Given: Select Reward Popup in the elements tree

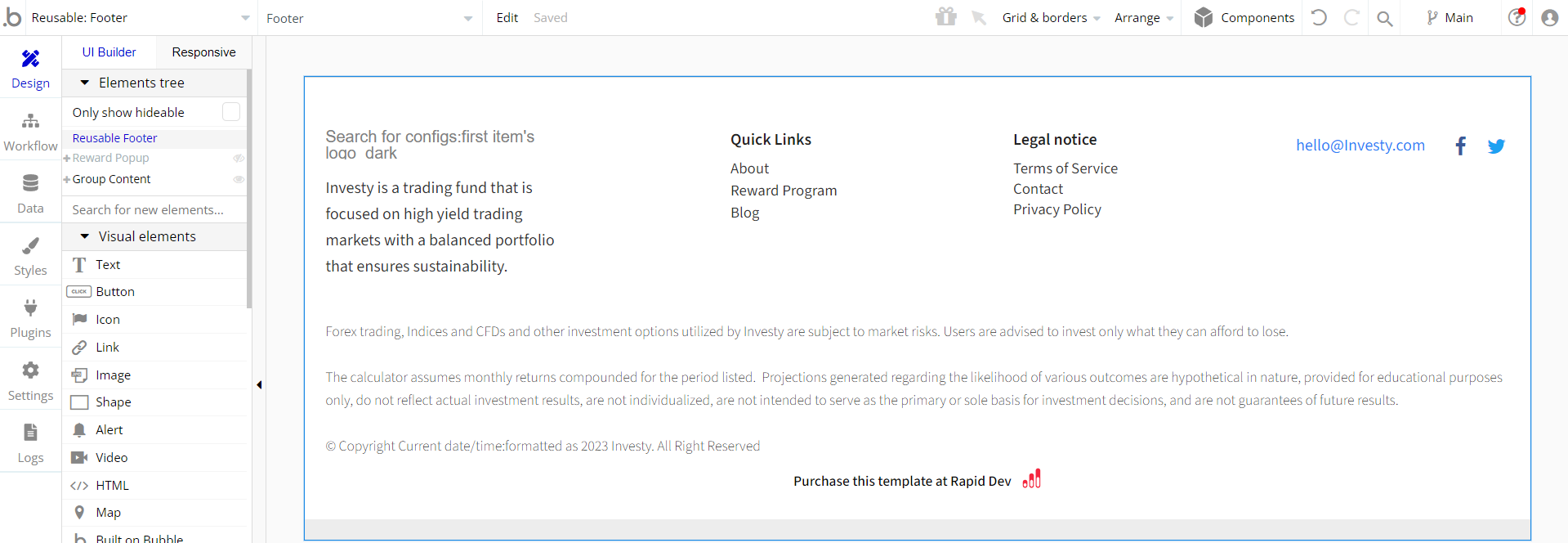Looking at the screenshot, I should [110, 158].
